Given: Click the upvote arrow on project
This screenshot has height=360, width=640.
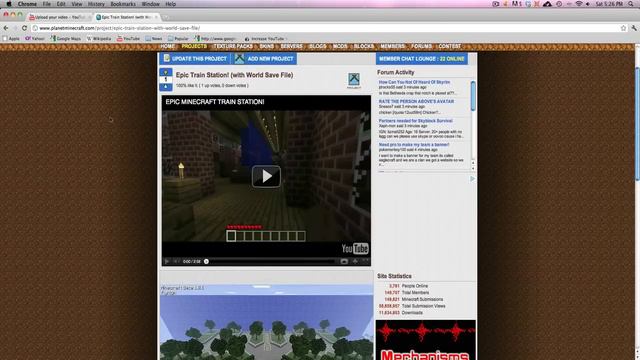Looking at the screenshot, I should pyautogui.click(x=166, y=72).
